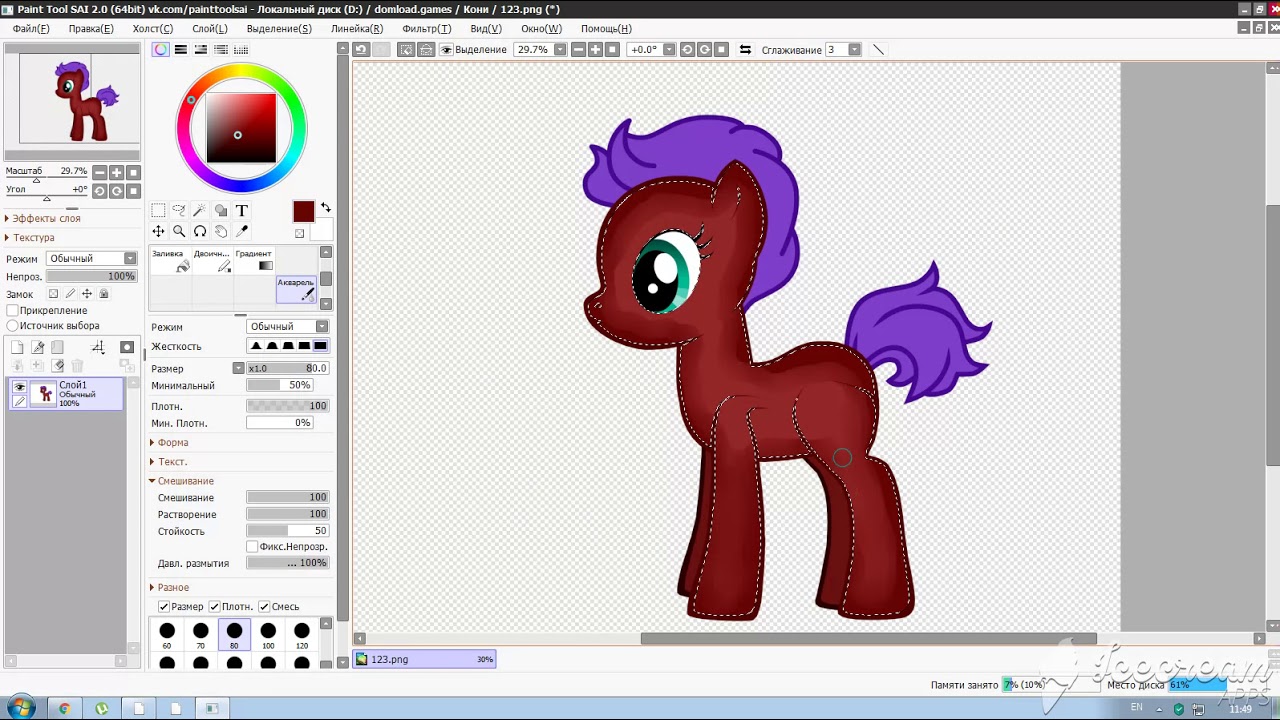Select the rectangular selection tool
The width and height of the screenshot is (1280, 720).
click(x=158, y=210)
